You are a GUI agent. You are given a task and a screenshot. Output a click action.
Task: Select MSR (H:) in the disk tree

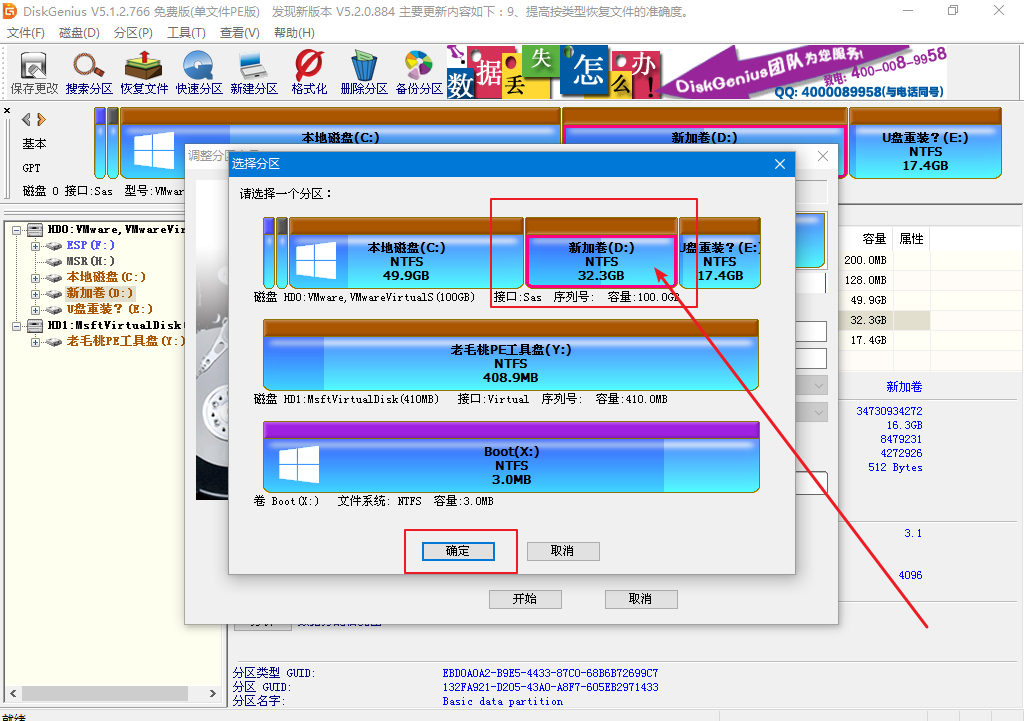point(90,261)
